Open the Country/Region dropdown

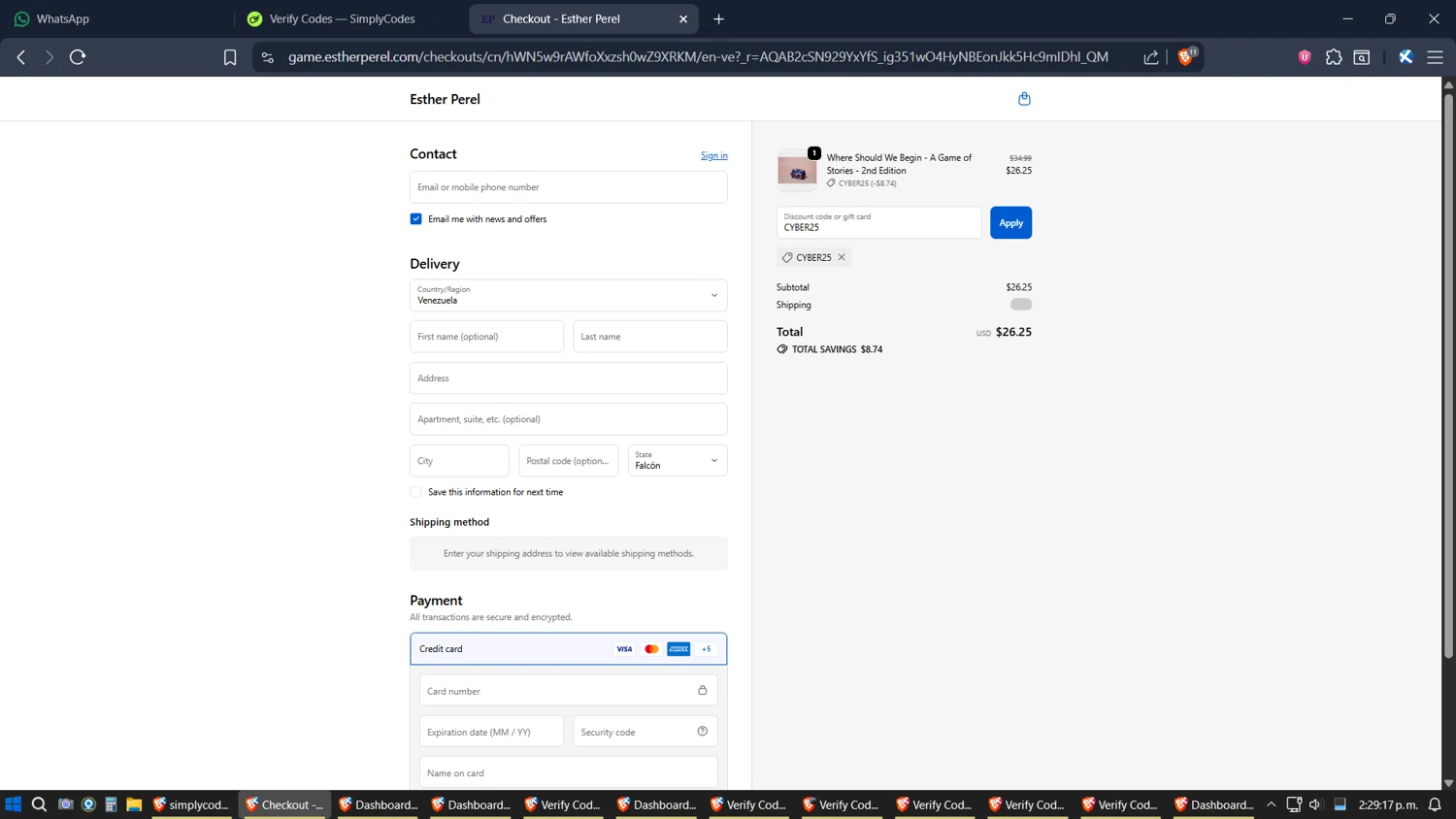(569, 295)
